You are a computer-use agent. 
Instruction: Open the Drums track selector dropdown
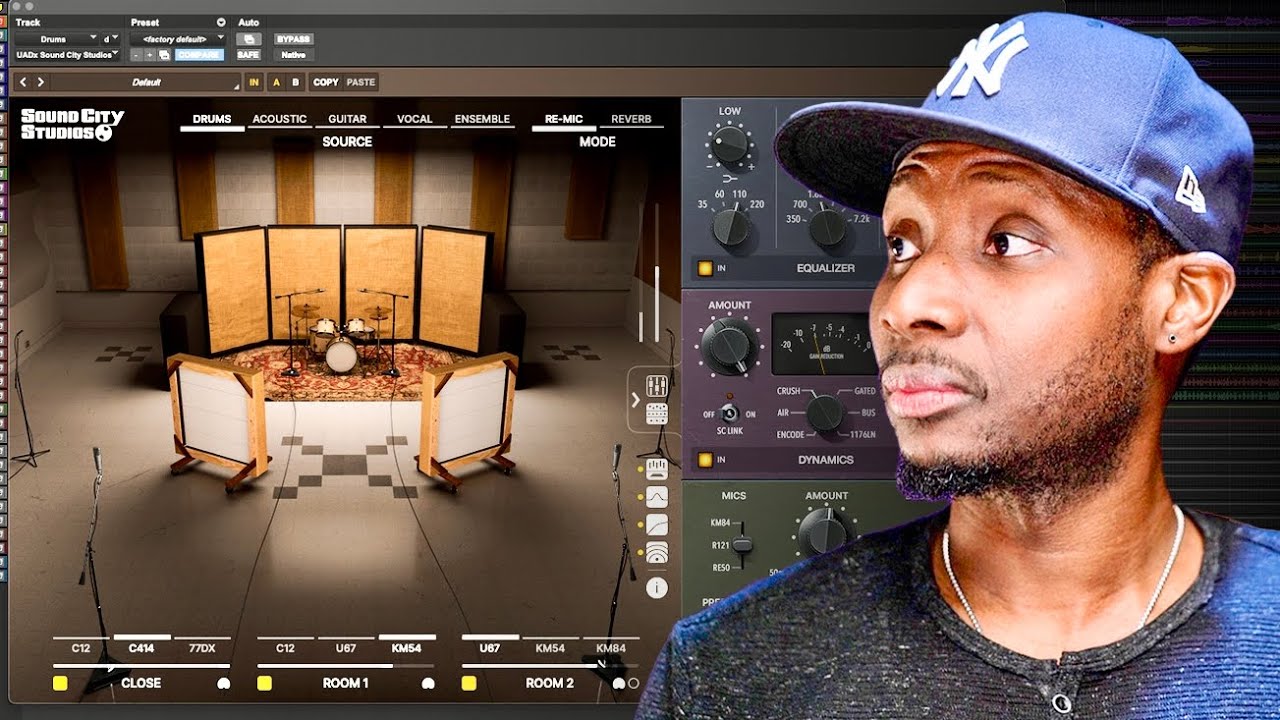click(x=55, y=39)
